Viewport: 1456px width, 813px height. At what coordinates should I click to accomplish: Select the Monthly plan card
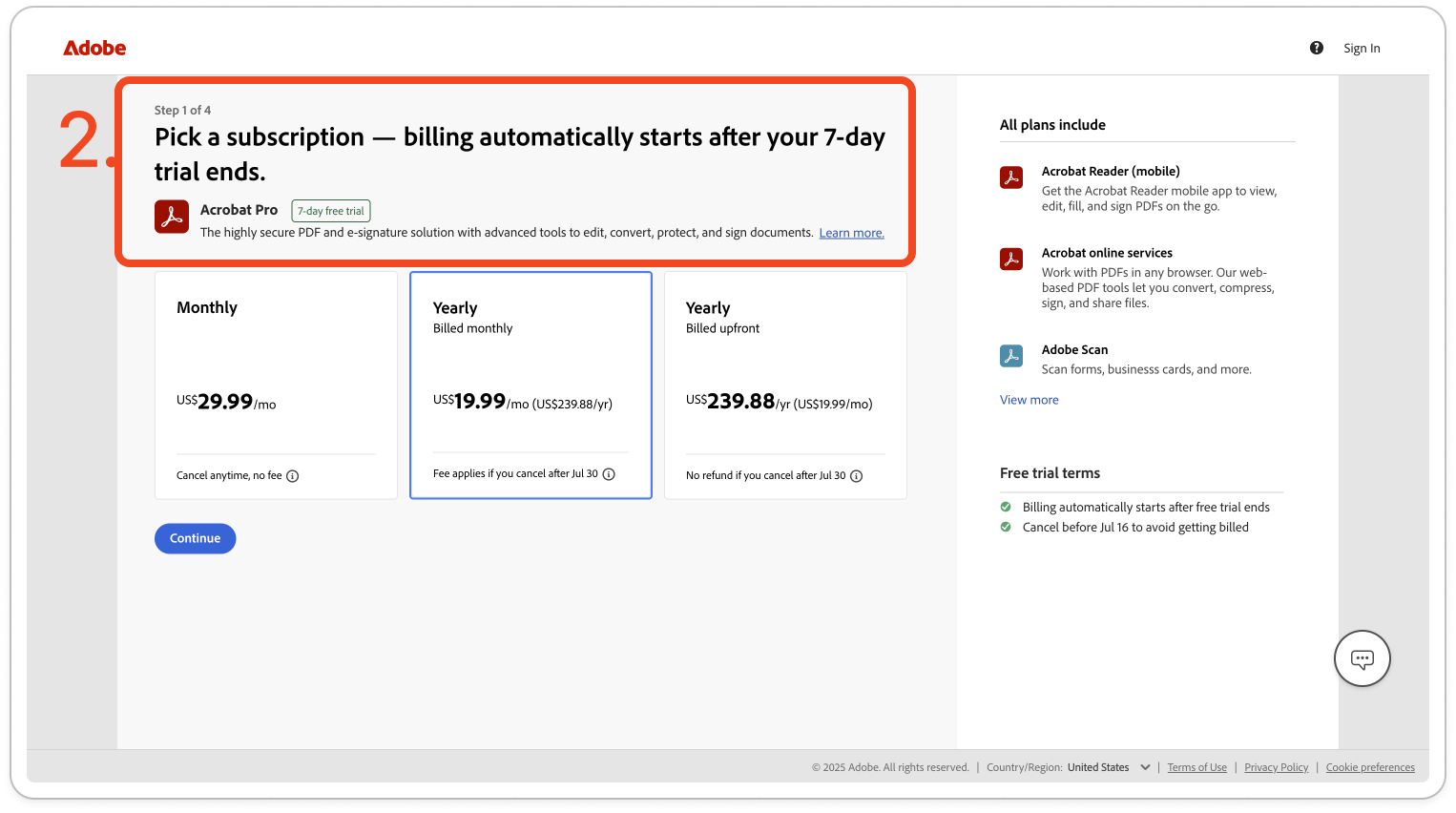(276, 386)
